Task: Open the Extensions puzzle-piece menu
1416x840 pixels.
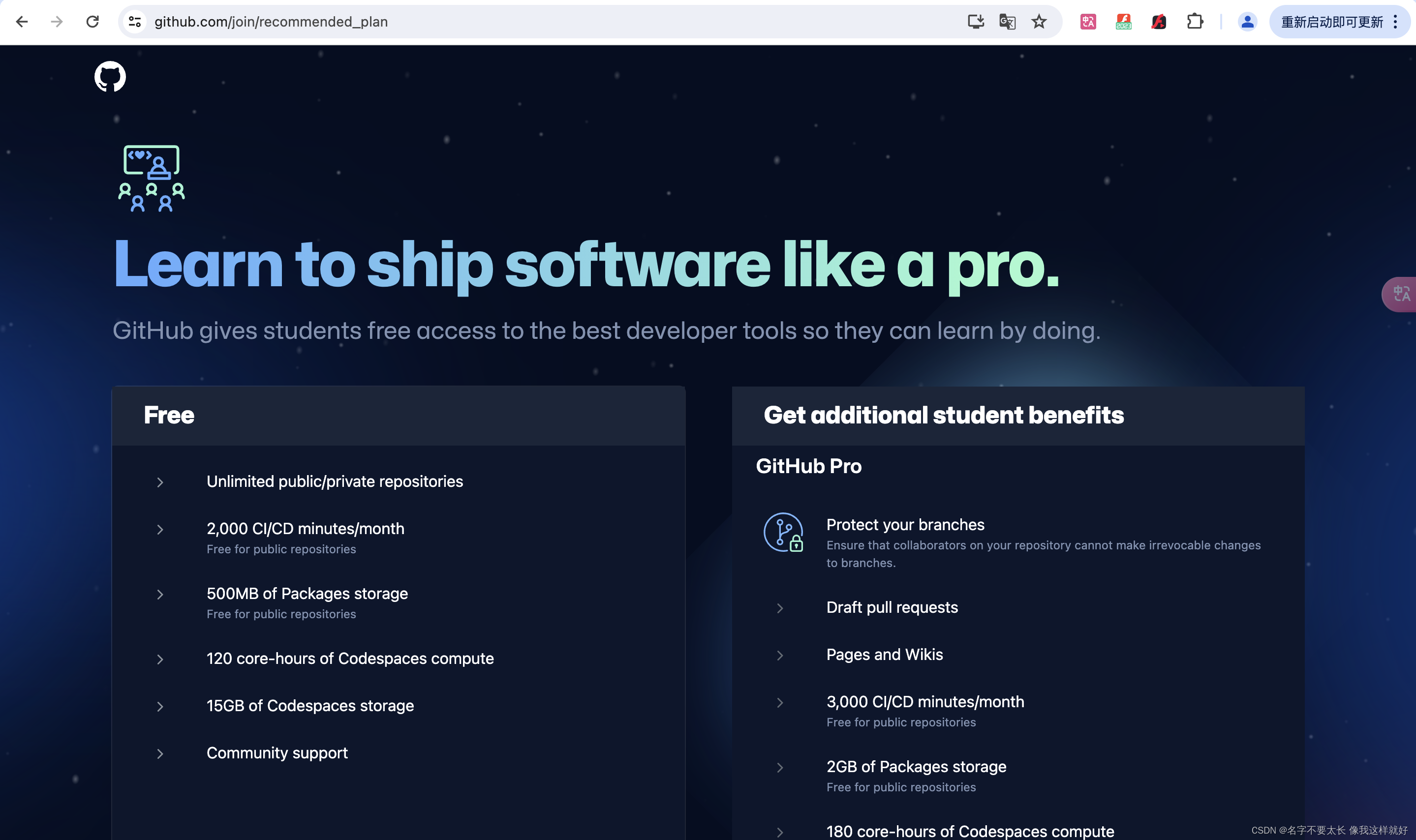Action: pos(1195,22)
